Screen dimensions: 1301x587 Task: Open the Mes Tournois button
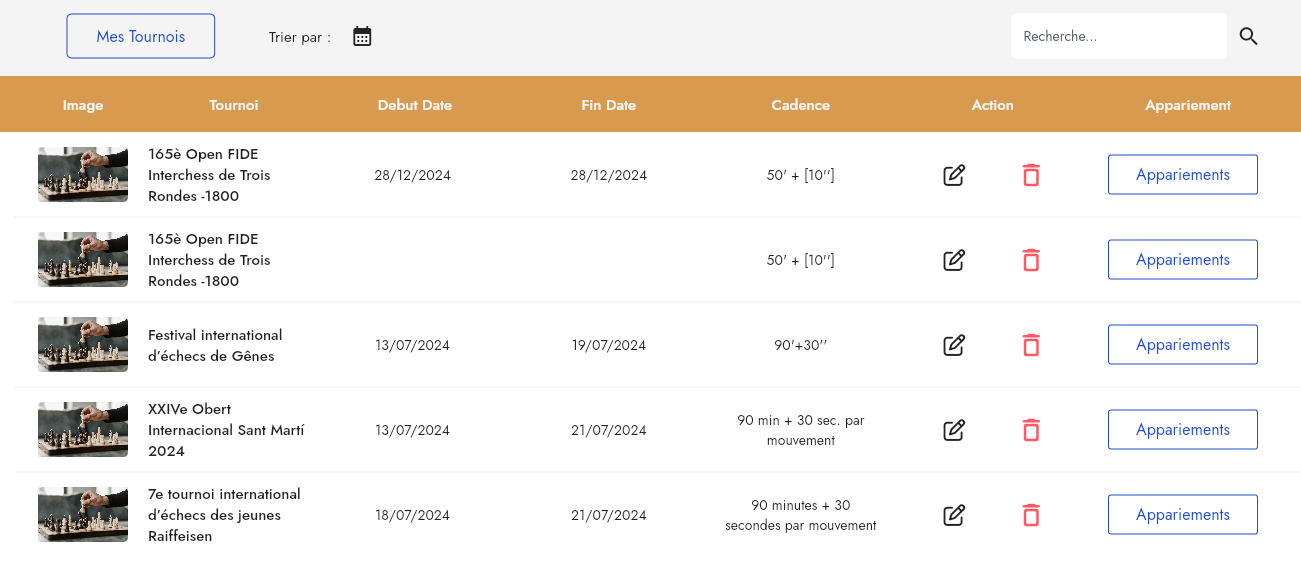click(x=141, y=36)
